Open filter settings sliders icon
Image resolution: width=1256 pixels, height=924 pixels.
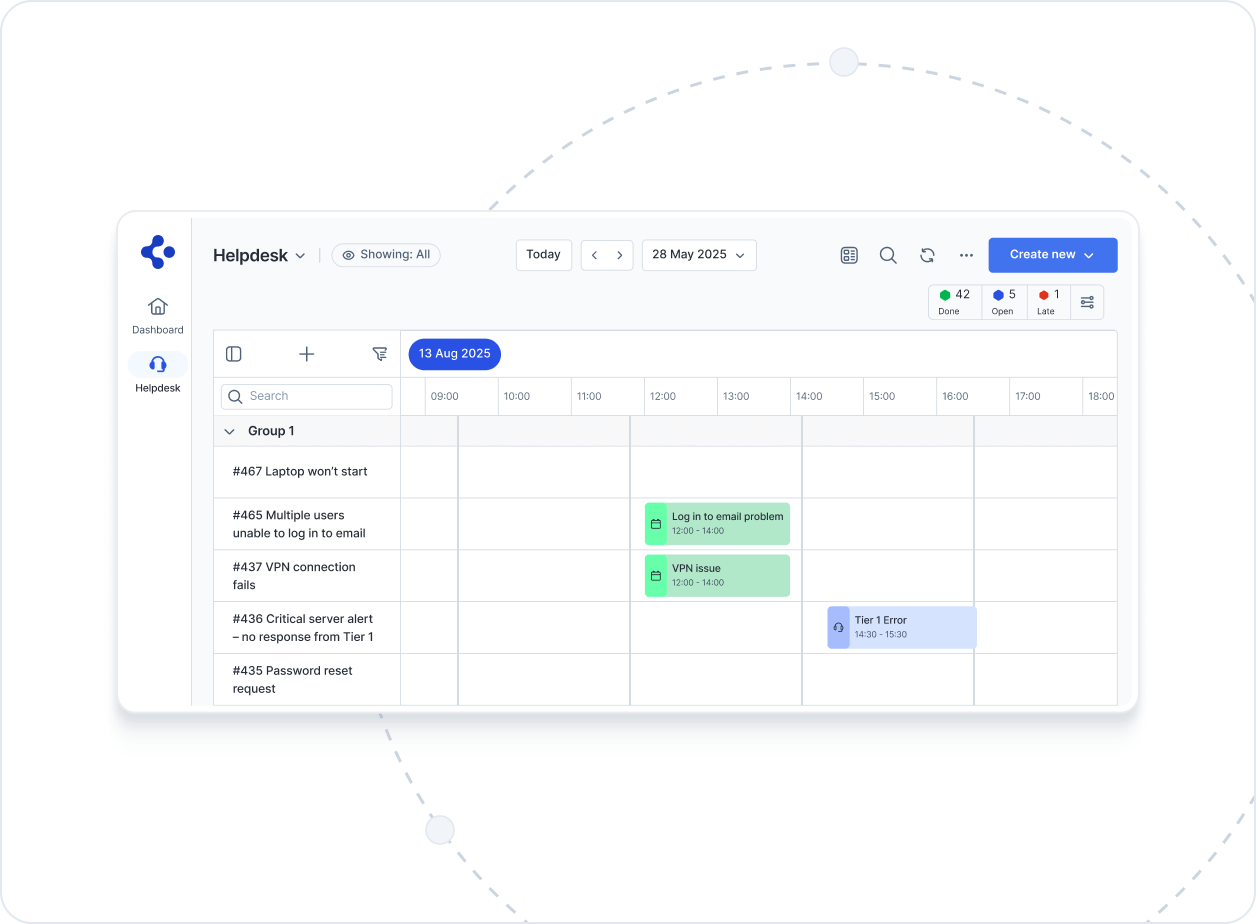point(1087,302)
